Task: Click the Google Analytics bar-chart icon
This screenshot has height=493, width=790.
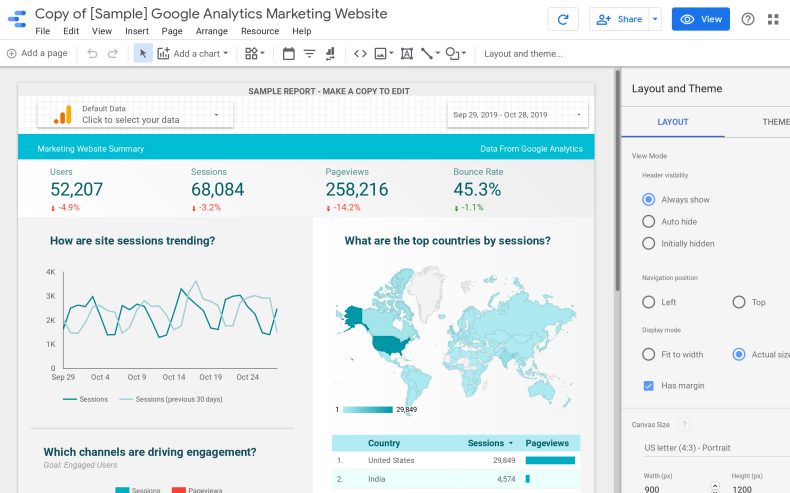Action: (x=63, y=115)
